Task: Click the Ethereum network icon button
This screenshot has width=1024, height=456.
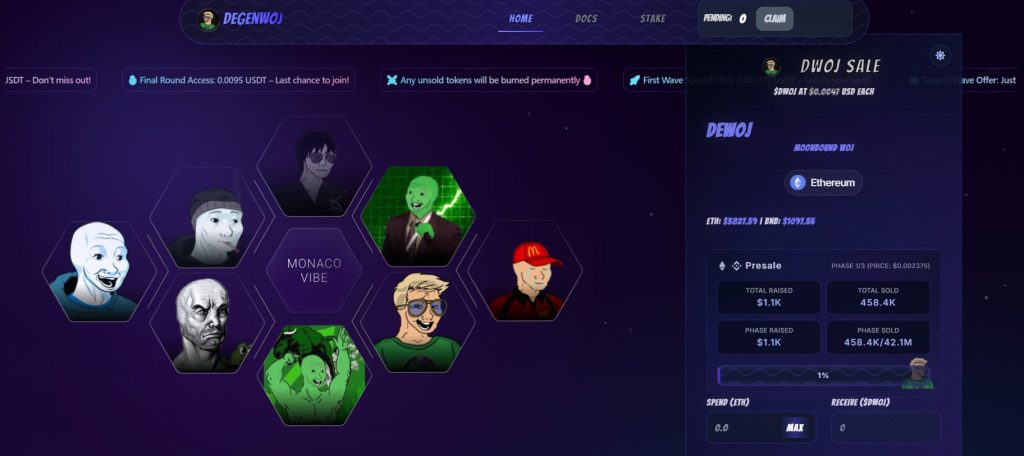Action: click(x=823, y=183)
